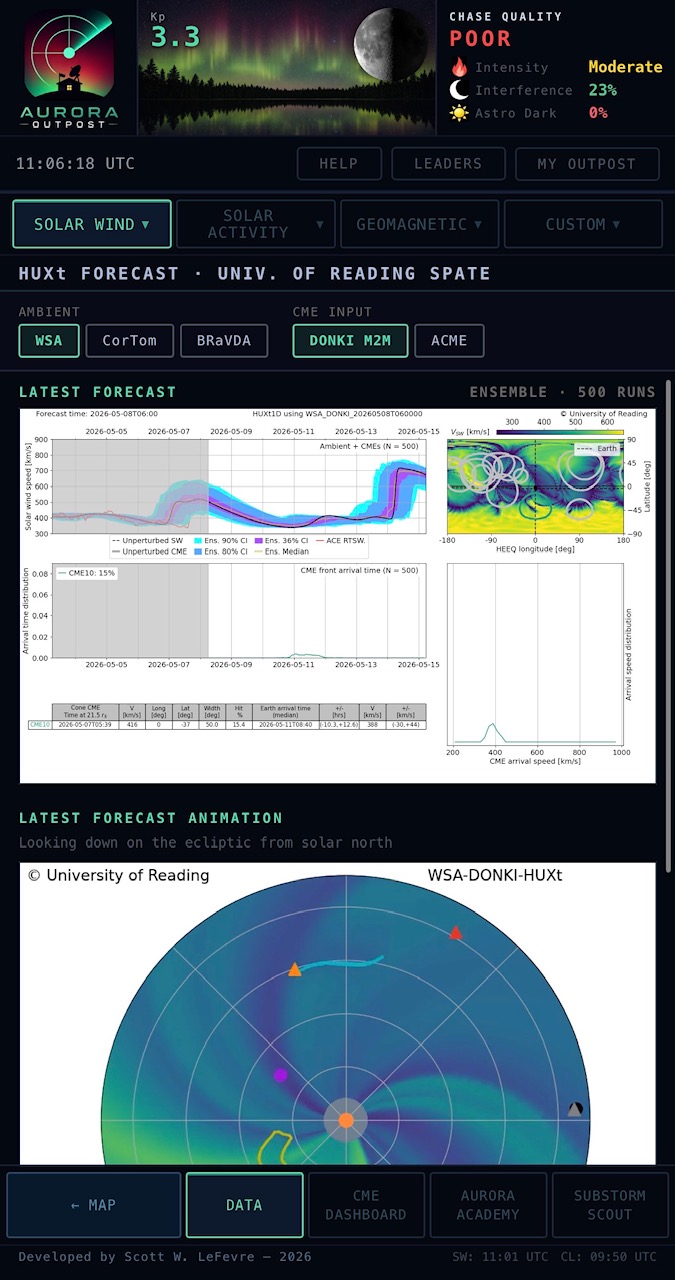Click the orange triangle marker in animation
The image size is (675, 1280).
point(294,970)
